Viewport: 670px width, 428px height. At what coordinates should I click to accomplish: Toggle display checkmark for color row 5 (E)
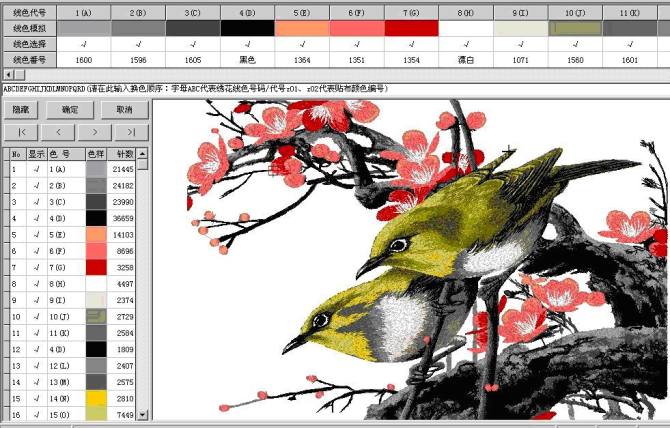(35, 234)
